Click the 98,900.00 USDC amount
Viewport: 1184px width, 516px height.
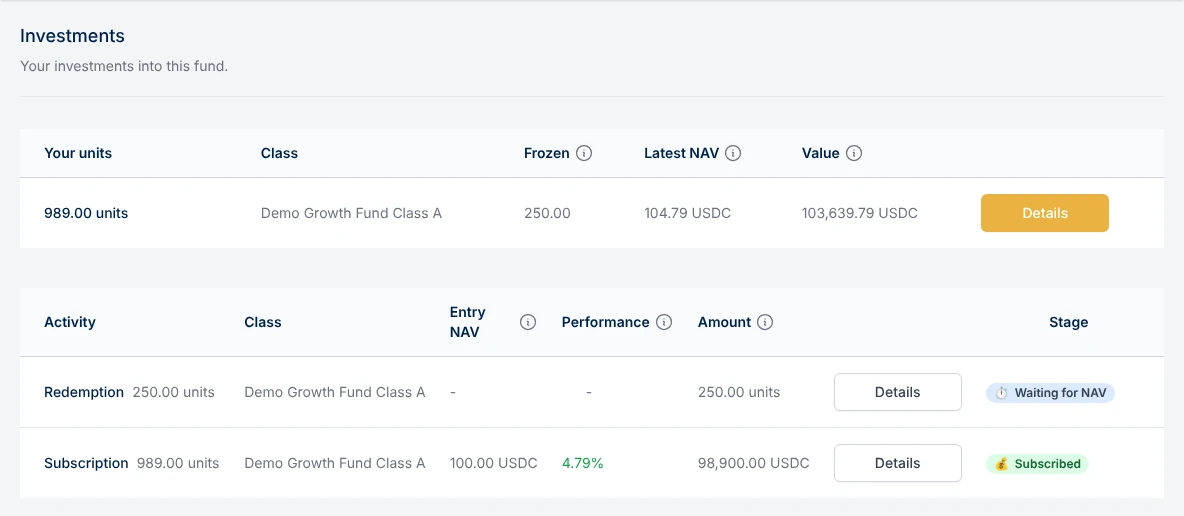click(754, 463)
